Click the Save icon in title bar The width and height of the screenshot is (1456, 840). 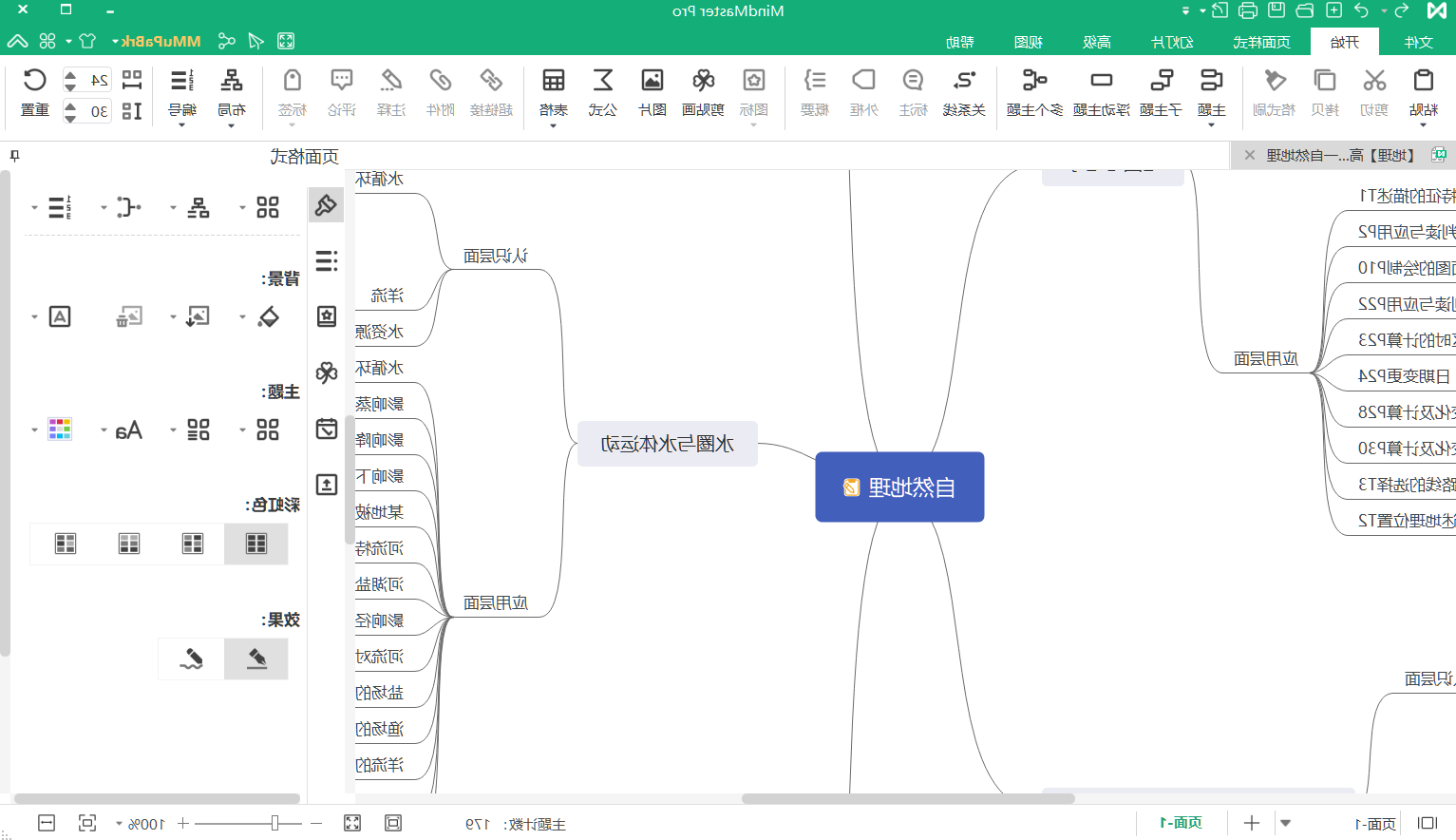1276,10
